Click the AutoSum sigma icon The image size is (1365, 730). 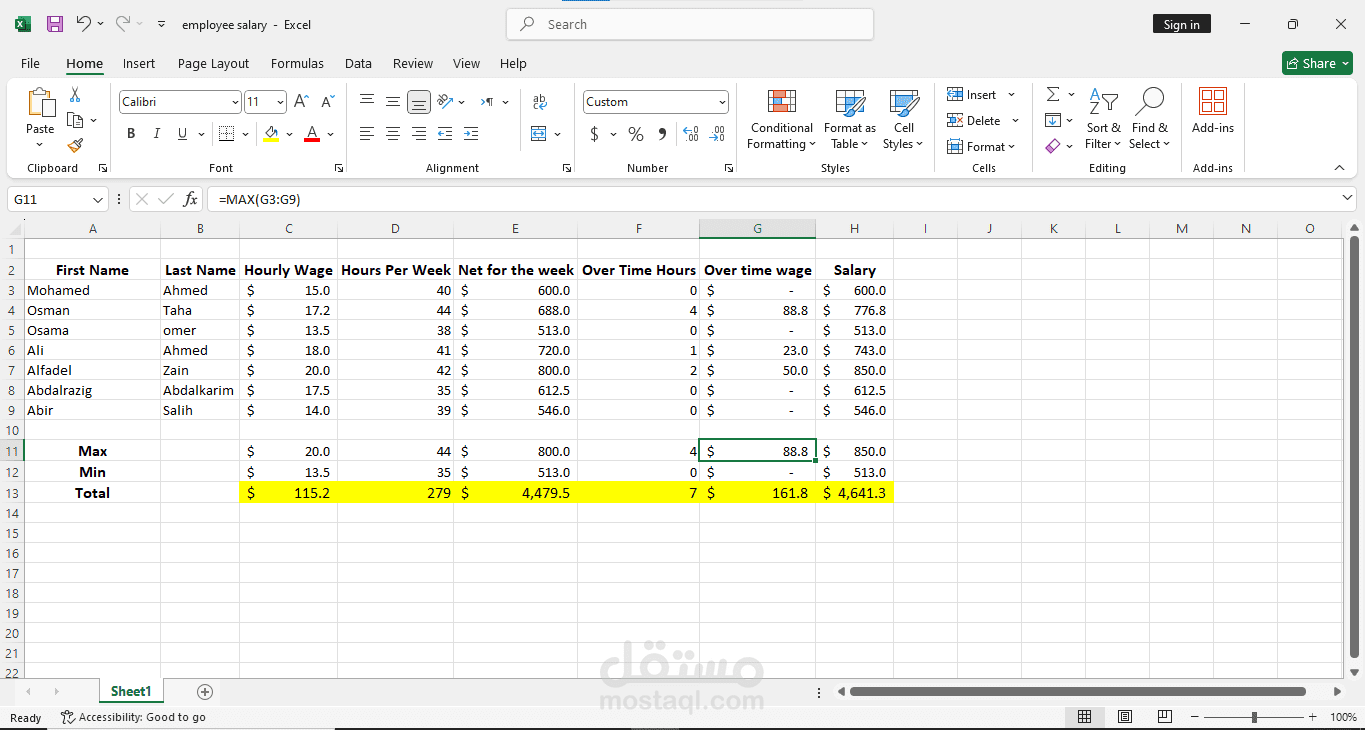pos(1053,94)
